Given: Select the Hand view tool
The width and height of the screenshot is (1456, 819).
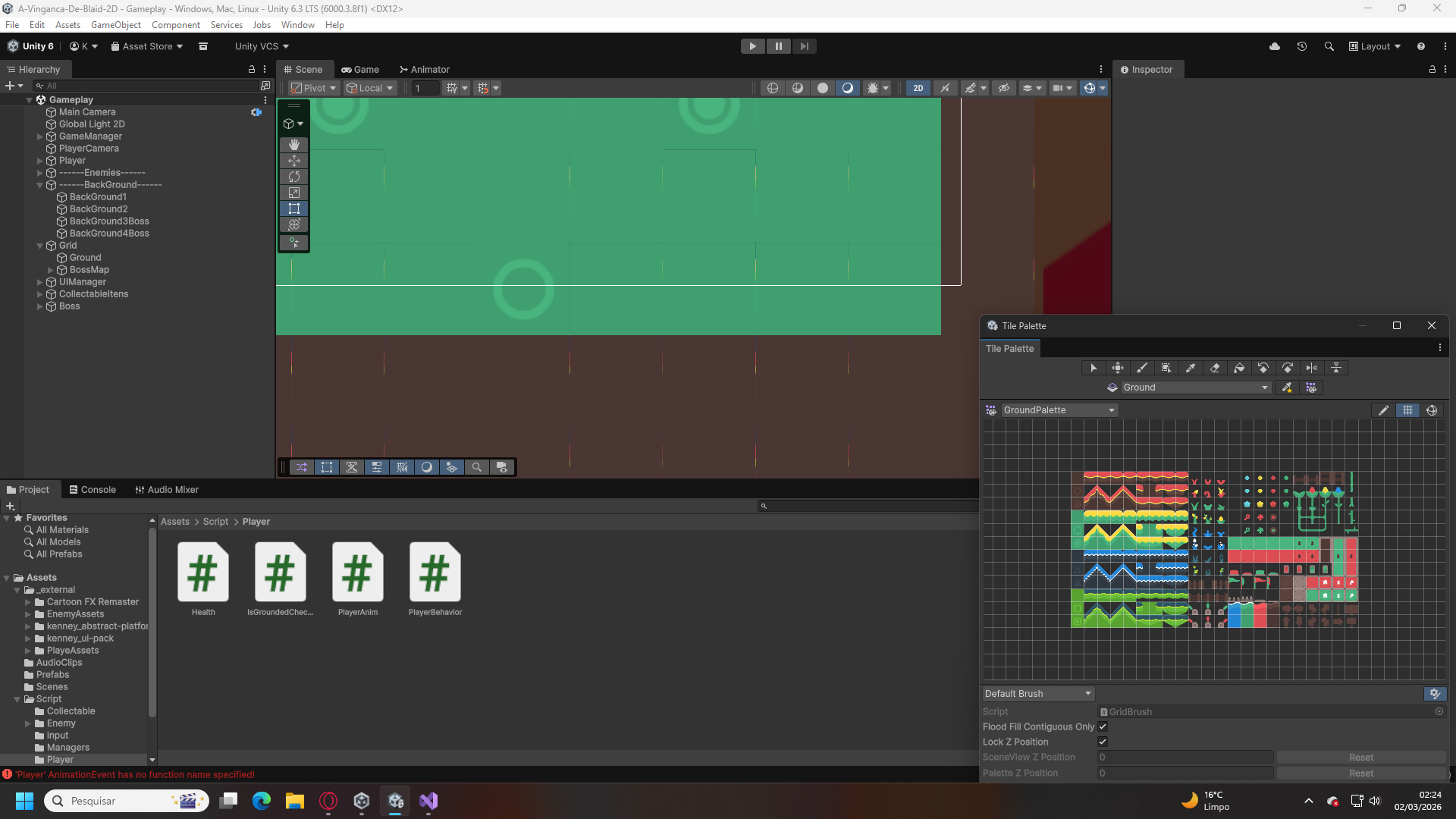Looking at the screenshot, I should [x=294, y=145].
